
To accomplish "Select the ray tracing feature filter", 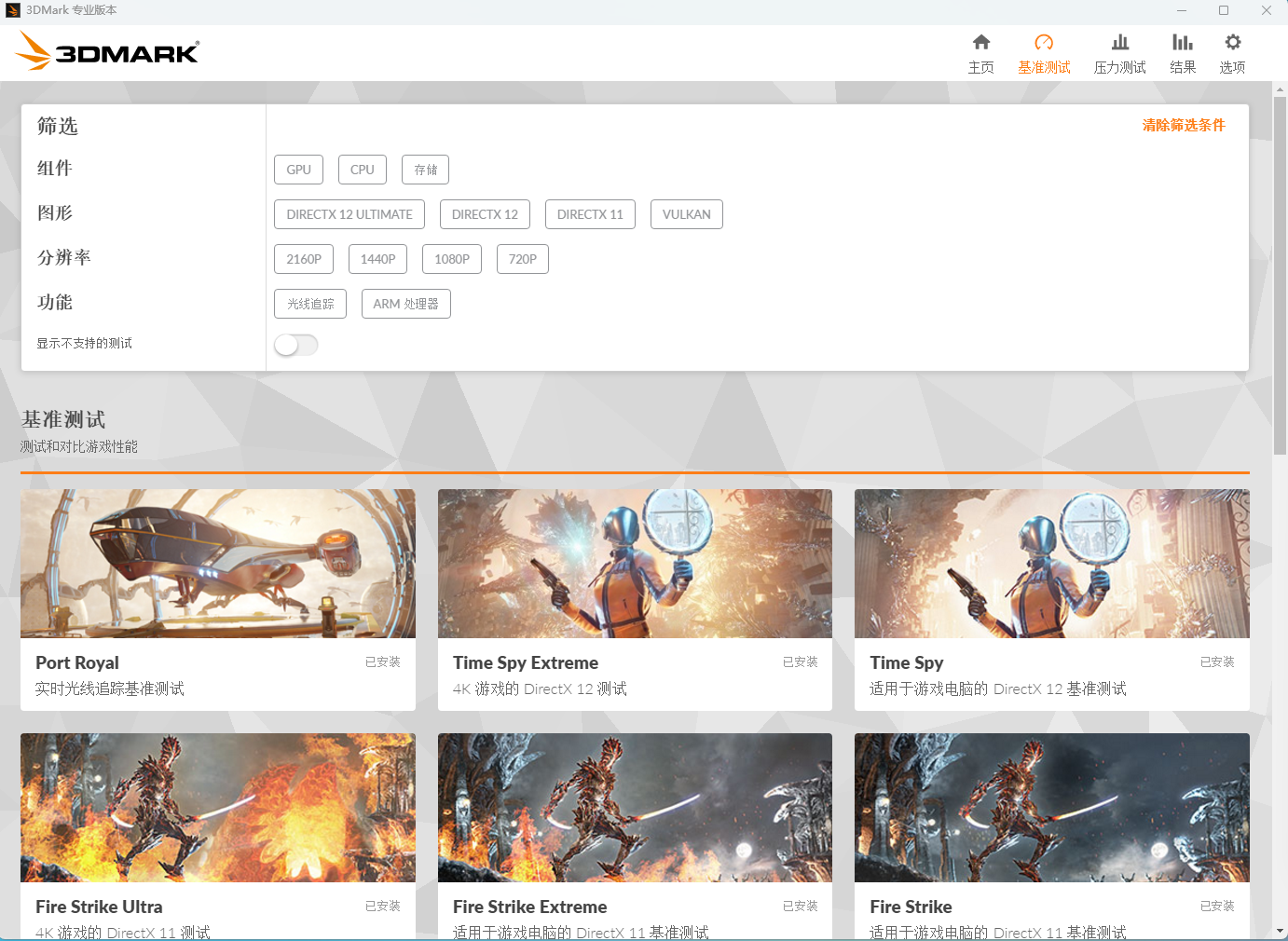I will (x=310, y=304).
